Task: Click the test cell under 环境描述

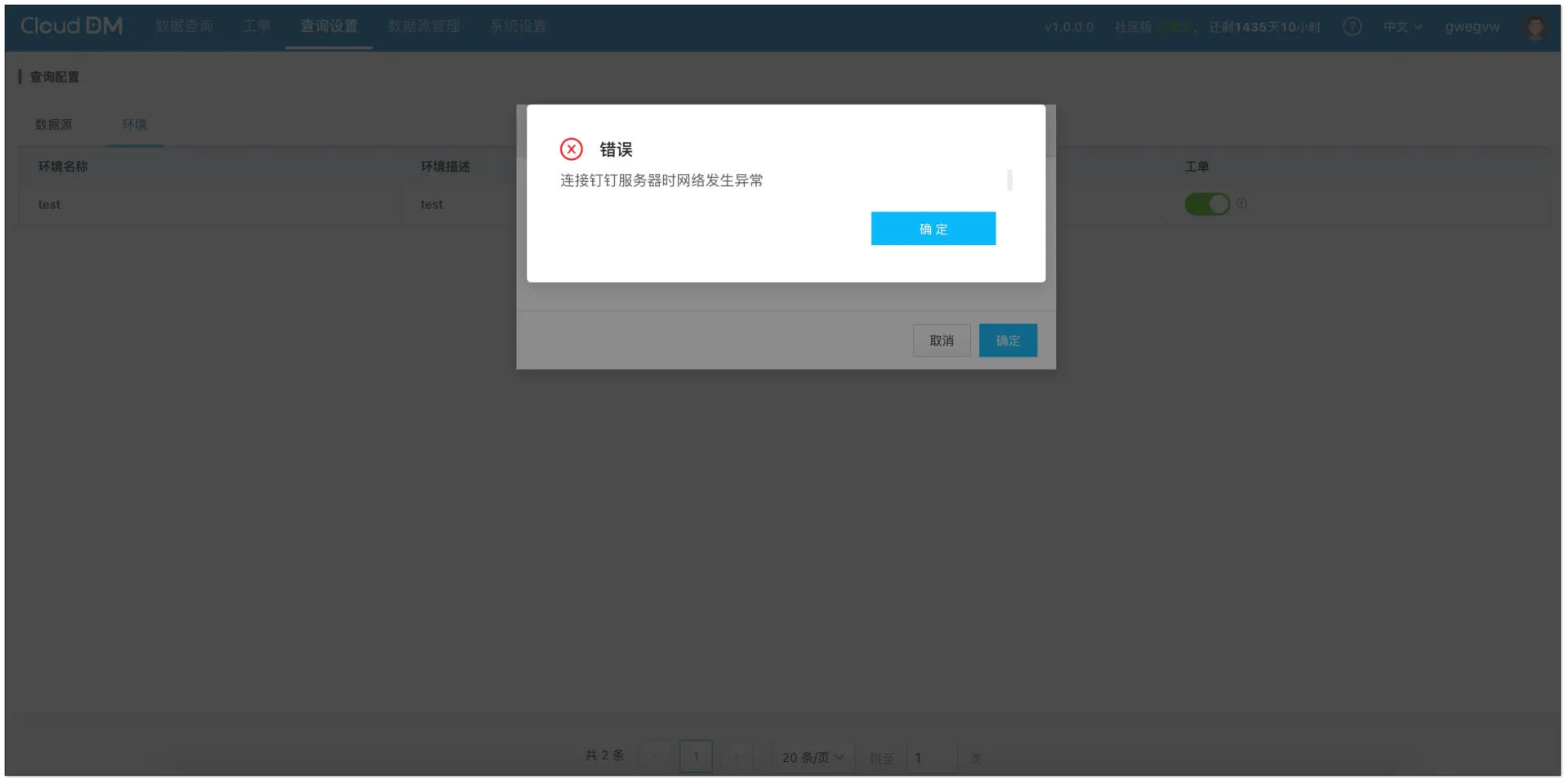Action: (x=432, y=205)
